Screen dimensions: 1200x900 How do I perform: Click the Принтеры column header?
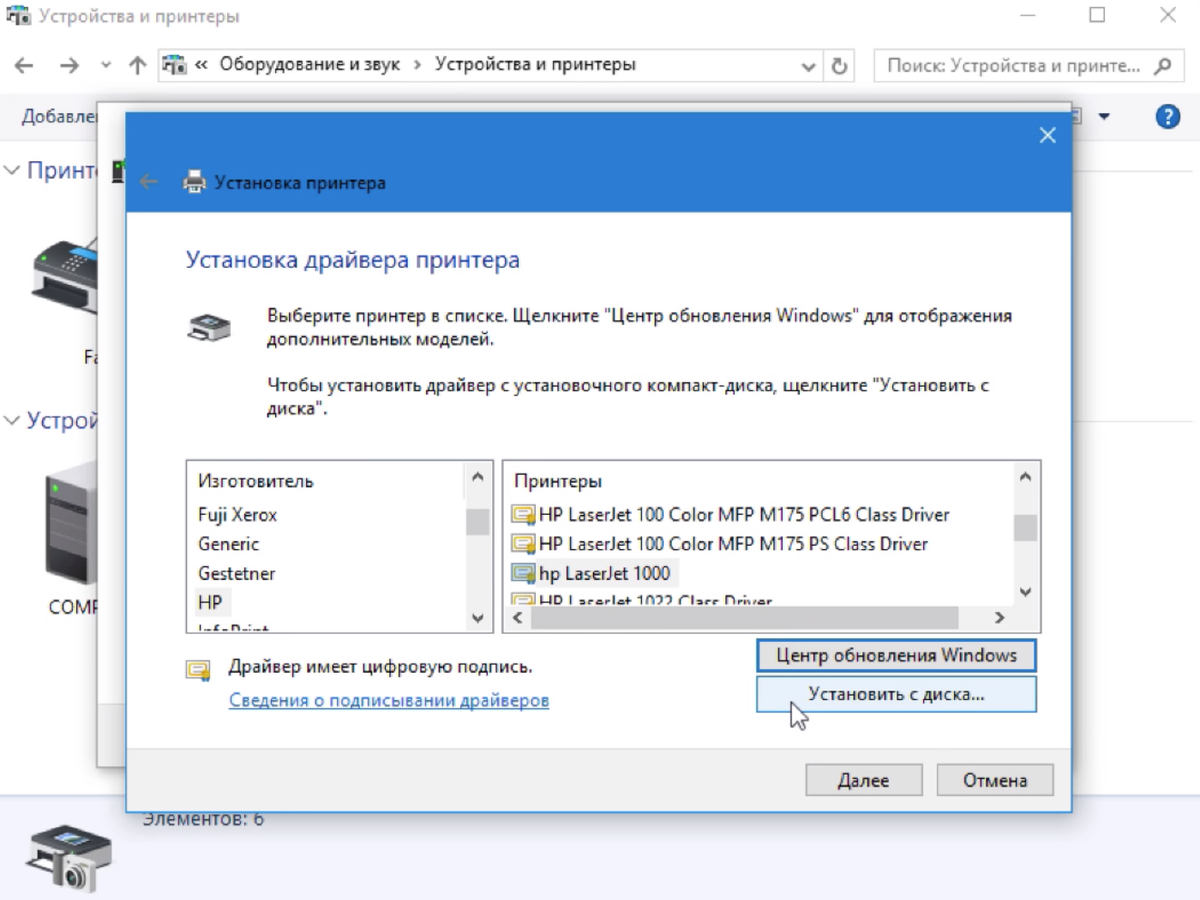point(558,481)
